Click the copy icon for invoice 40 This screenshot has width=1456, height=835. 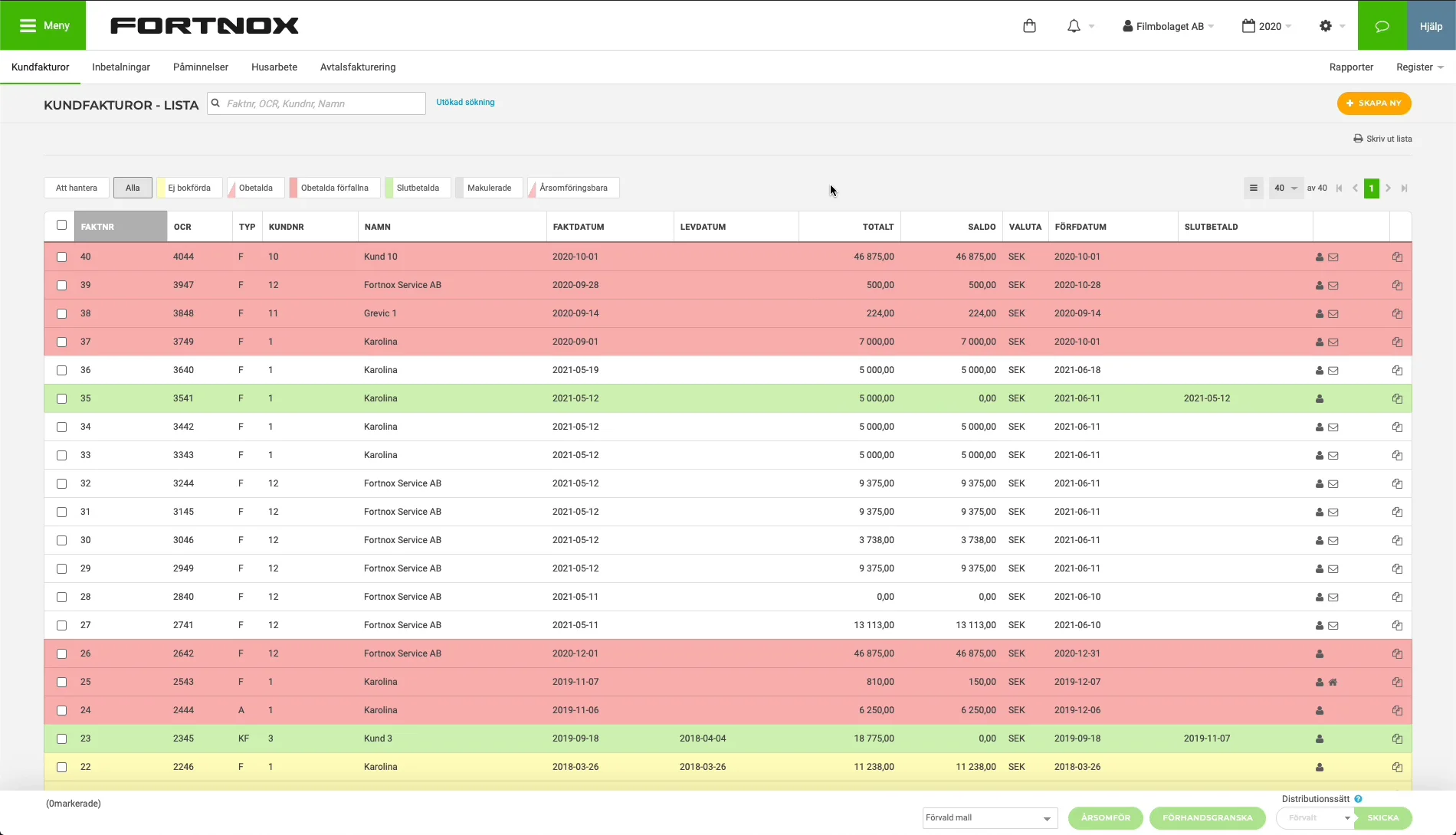[x=1397, y=257]
